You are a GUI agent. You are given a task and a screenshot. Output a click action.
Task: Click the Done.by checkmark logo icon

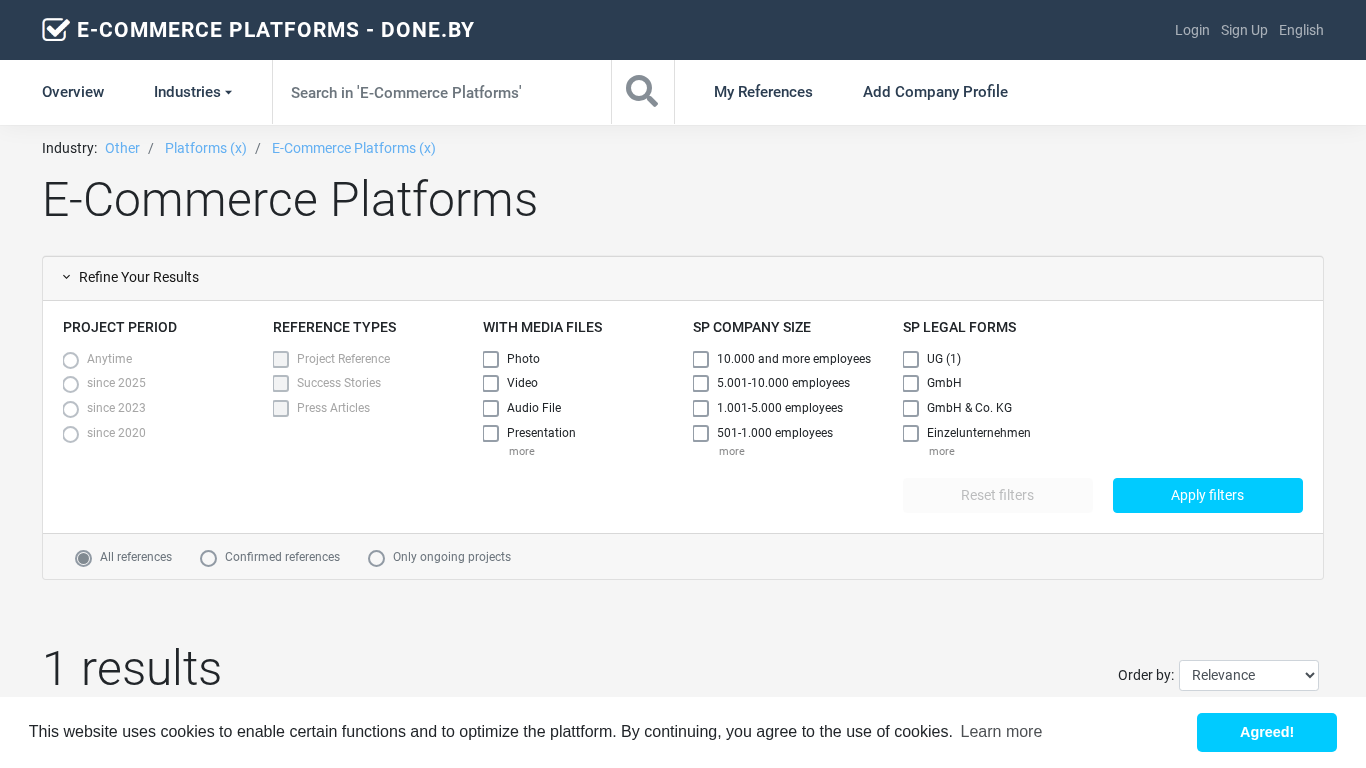(55, 30)
